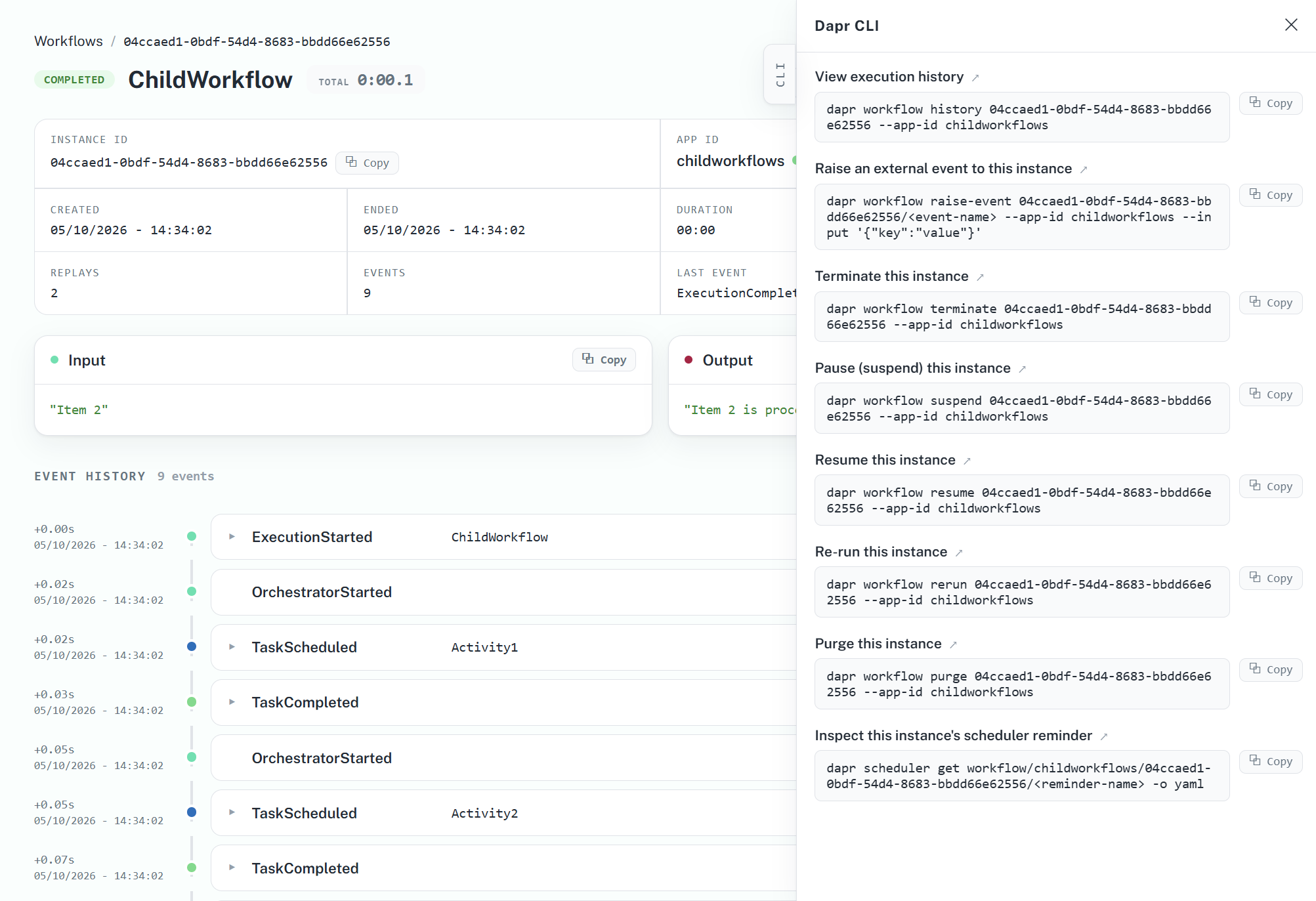Copy the workflow history command

pos(1271,103)
